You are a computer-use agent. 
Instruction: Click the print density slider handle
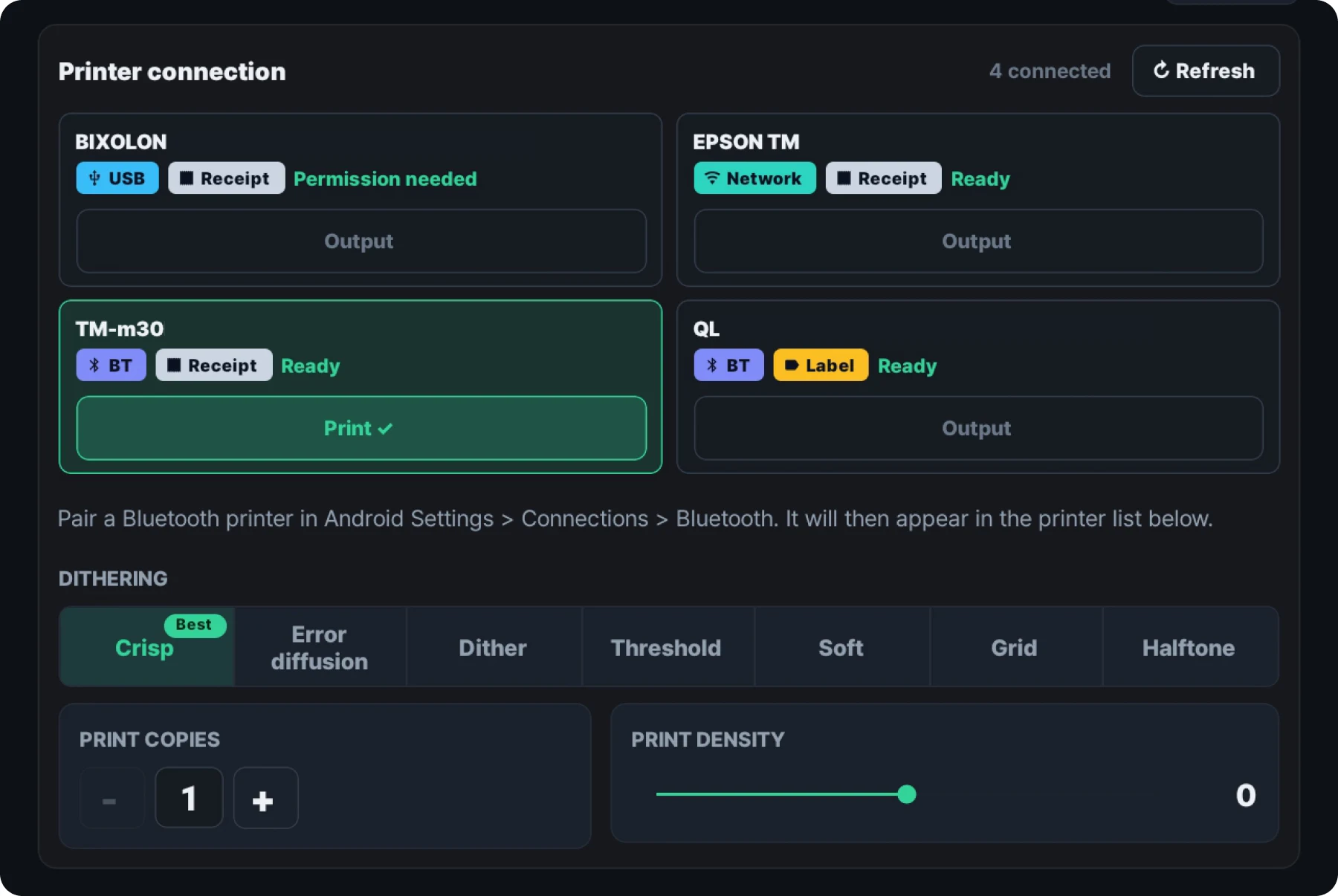coord(907,795)
